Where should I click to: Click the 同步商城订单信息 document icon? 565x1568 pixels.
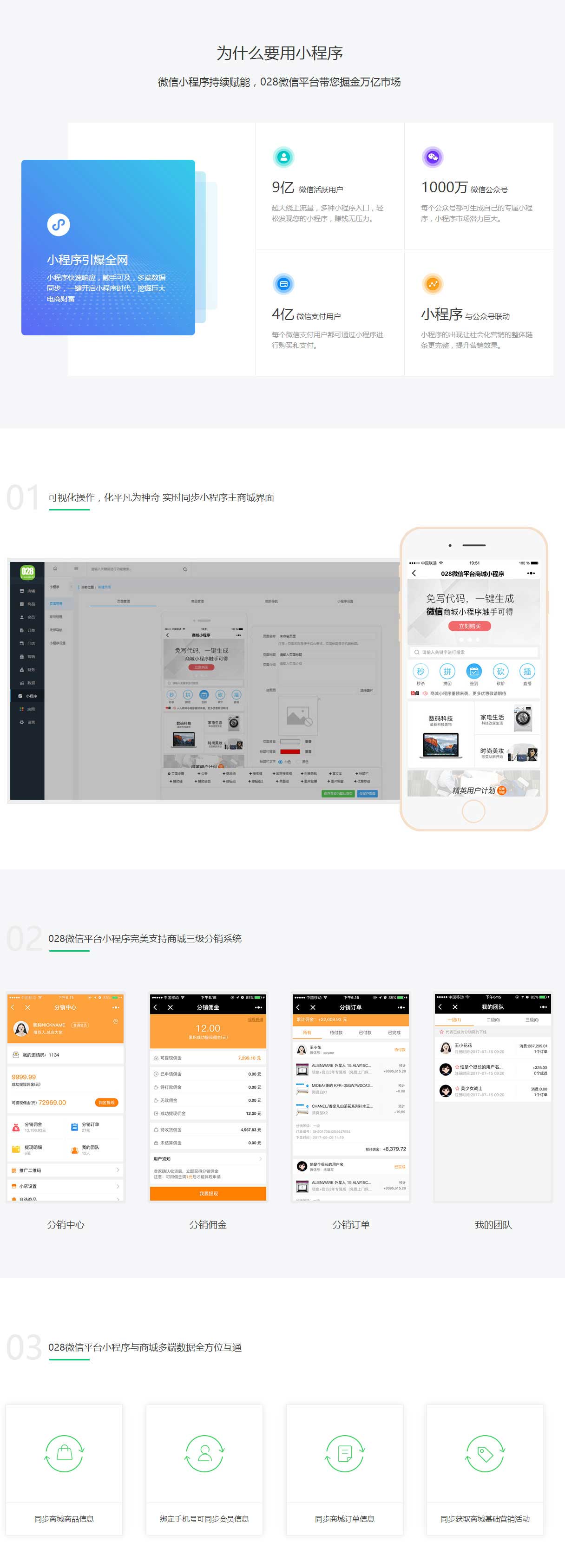click(x=345, y=1454)
